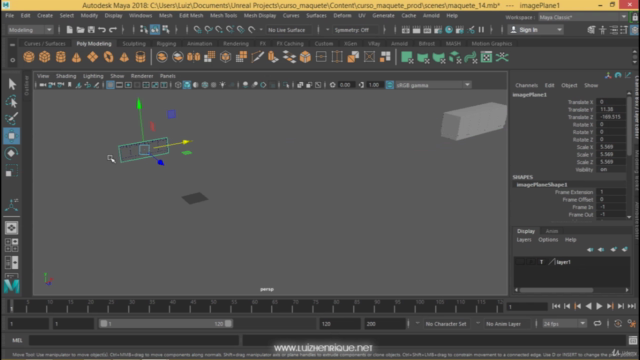The height and width of the screenshot is (360, 640).
Task: Open the 24 fps frame rate dropdown
Action: (x=564, y=324)
